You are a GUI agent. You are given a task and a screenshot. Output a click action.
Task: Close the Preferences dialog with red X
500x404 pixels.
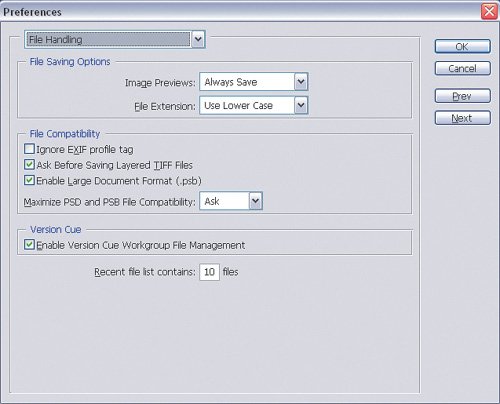tap(489, 12)
